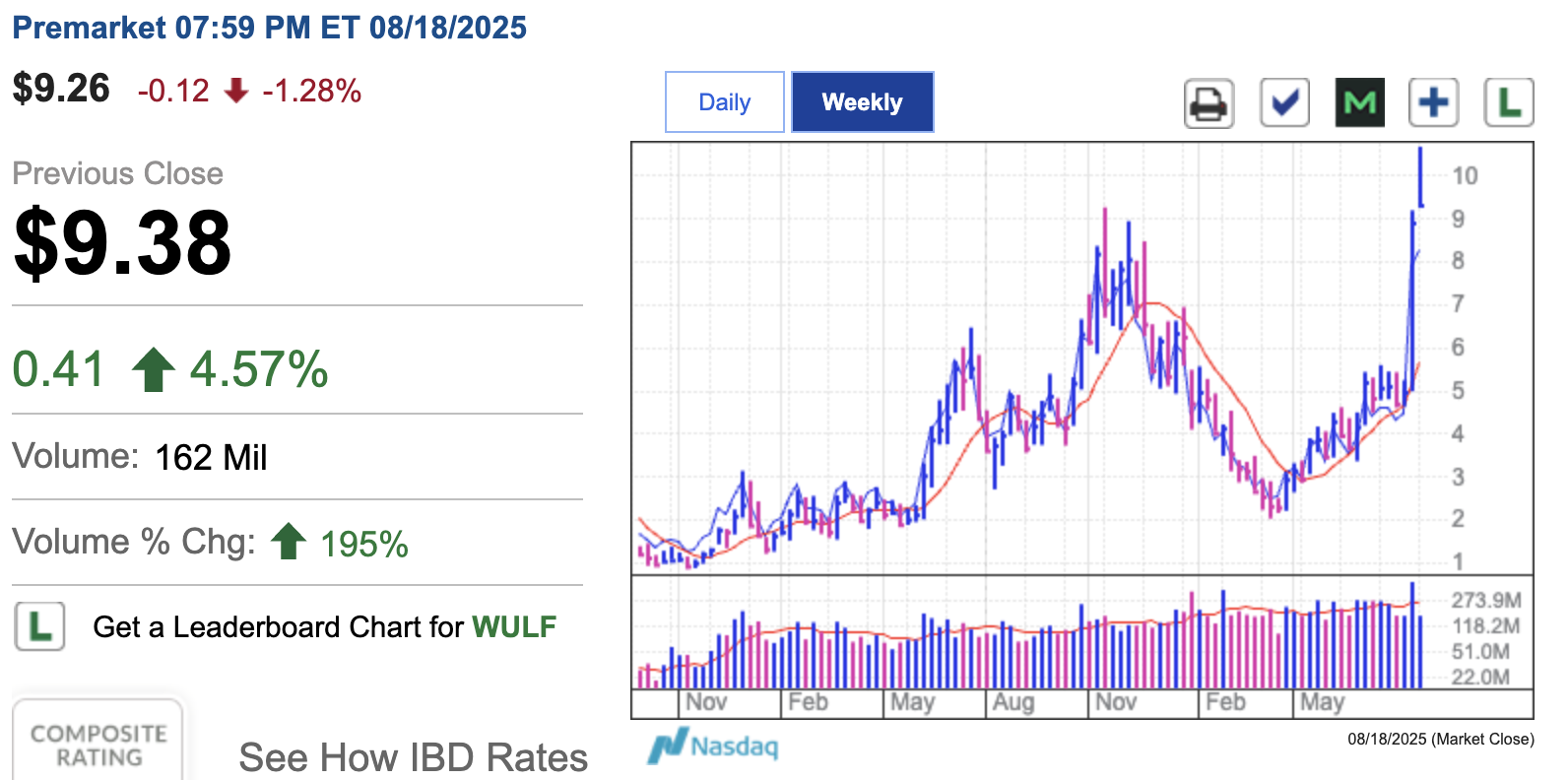Click the 273.9M volume axis label
Viewport: 1568px width, 780px height.
pyautogui.click(x=1486, y=600)
